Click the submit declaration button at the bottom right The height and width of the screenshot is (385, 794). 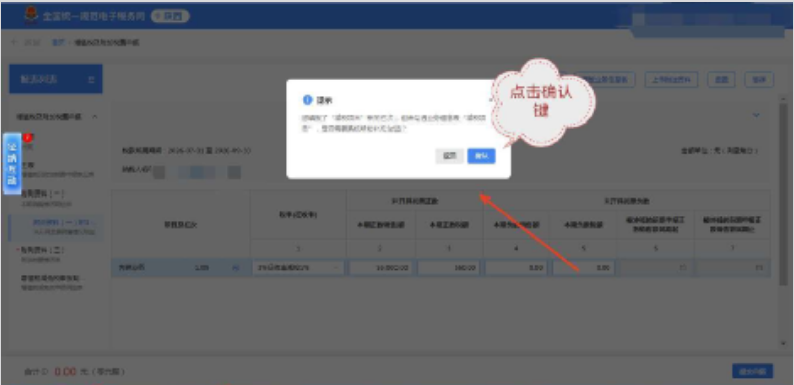click(752, 371)
